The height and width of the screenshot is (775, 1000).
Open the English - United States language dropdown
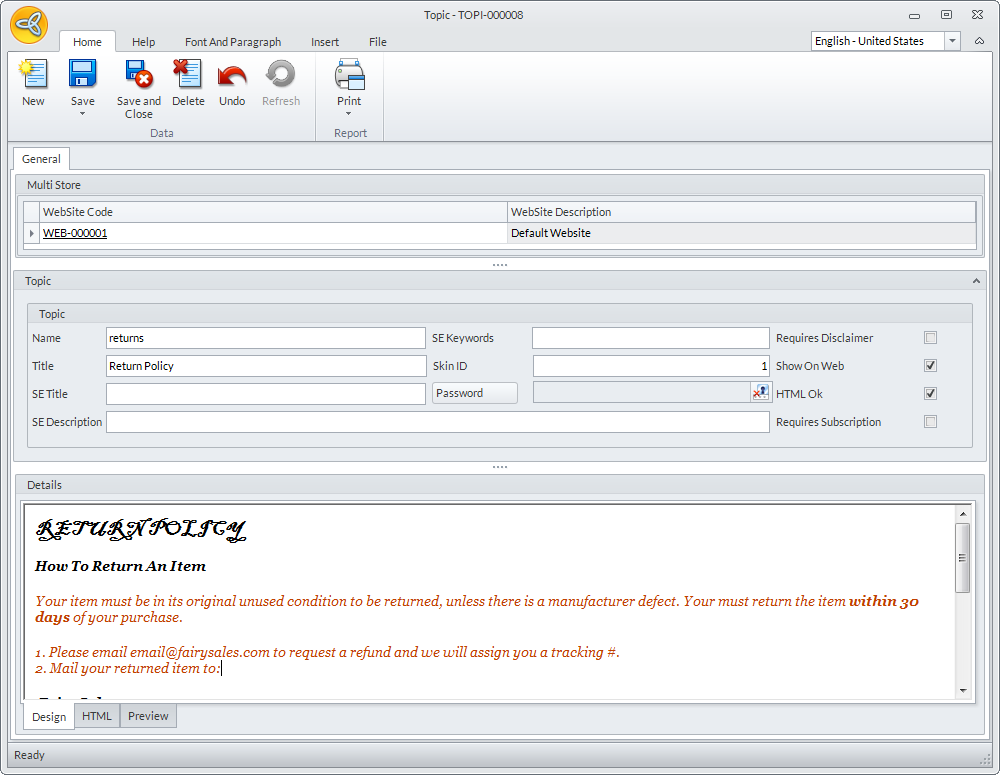[x=952, y=41]
